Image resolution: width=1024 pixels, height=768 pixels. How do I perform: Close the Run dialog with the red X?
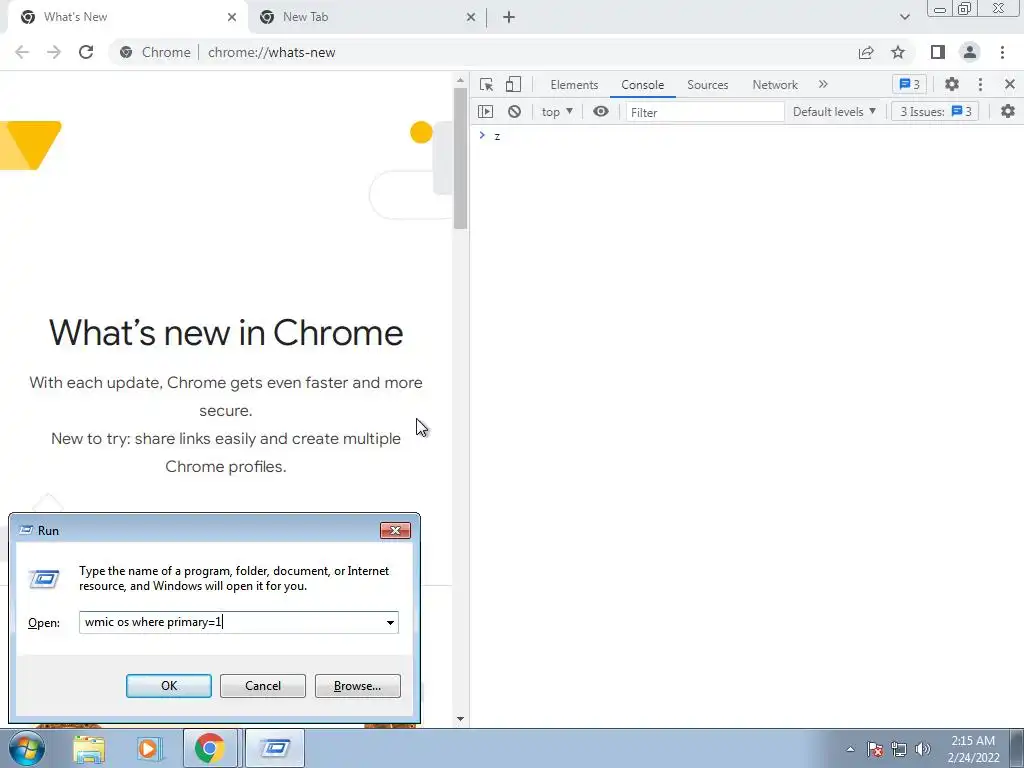point(395,530)
